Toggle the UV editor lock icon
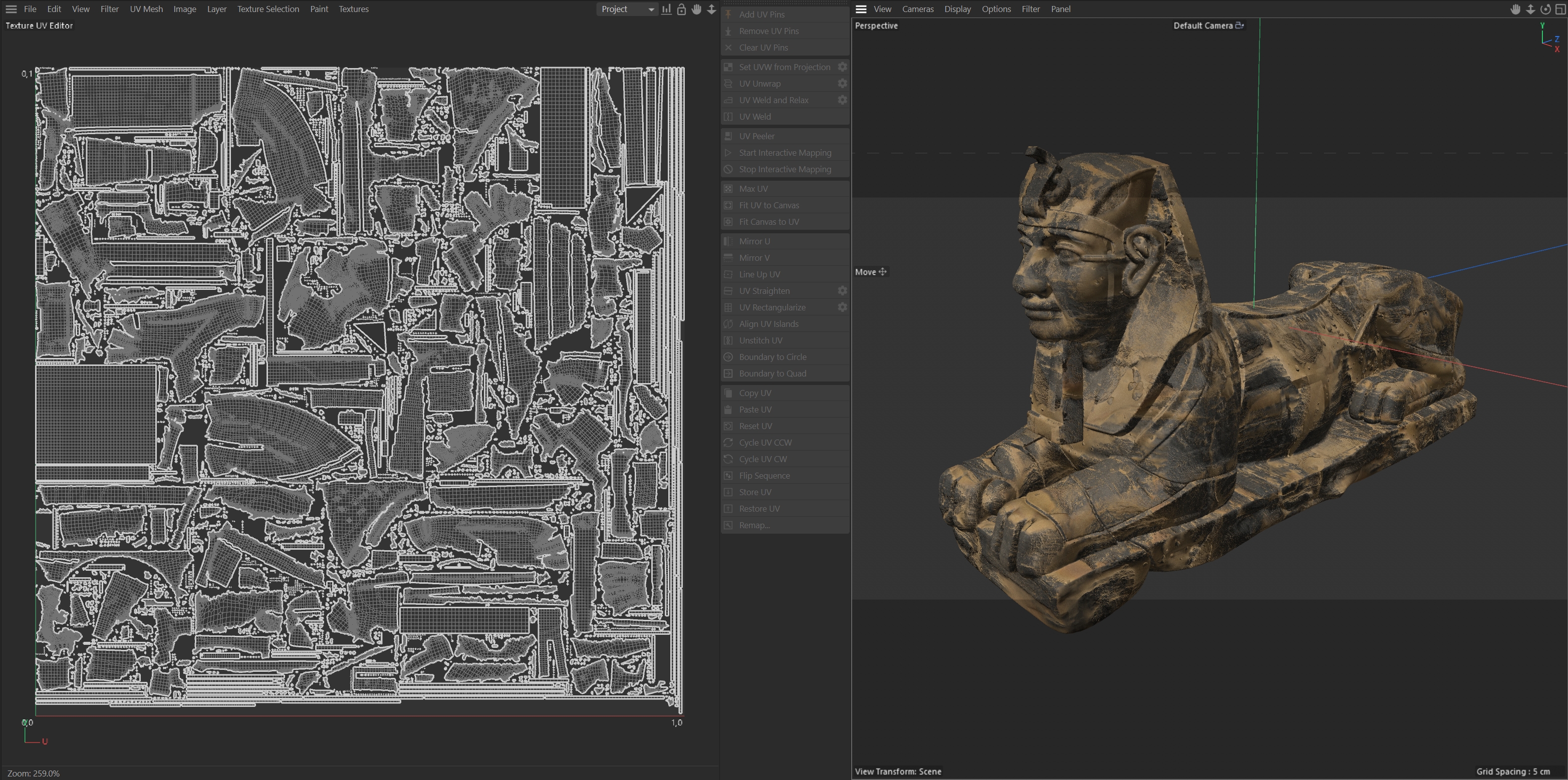1568x780 pixels. [x=681, y=9]
